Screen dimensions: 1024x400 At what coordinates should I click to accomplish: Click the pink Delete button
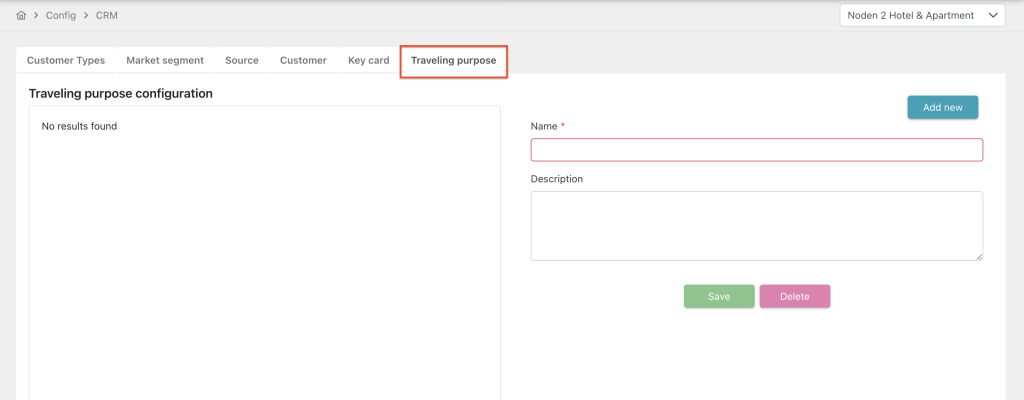click(794, 296)
